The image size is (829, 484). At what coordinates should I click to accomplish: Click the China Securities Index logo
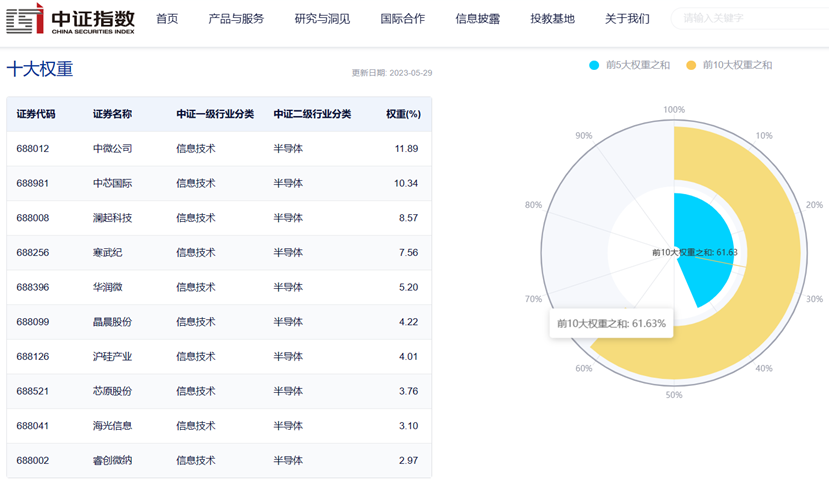pyautogui.click(x=70, y=19)
